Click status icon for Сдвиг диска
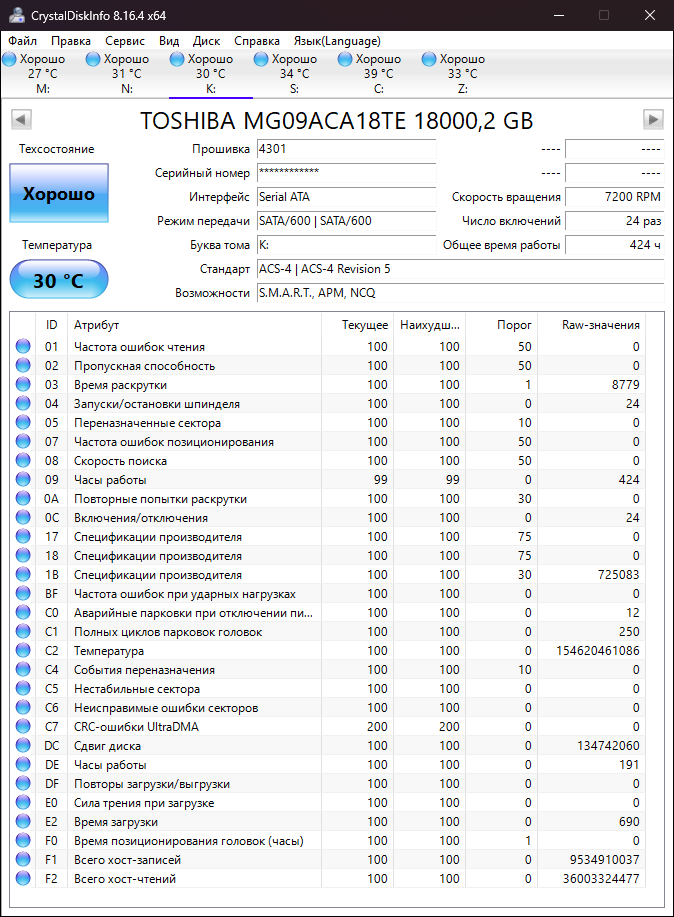The image size is (674, 917). 23,746
